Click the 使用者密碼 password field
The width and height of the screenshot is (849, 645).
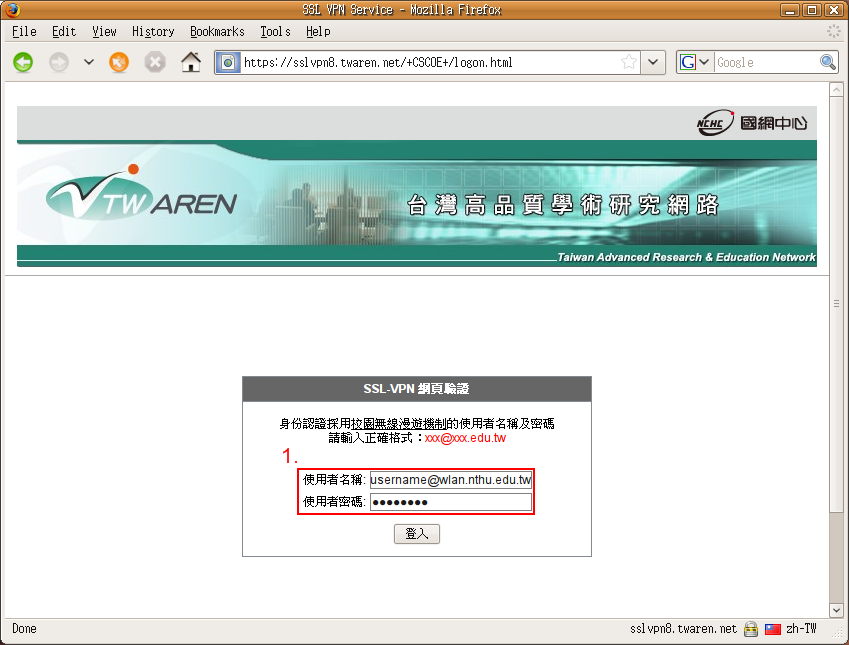450,502
